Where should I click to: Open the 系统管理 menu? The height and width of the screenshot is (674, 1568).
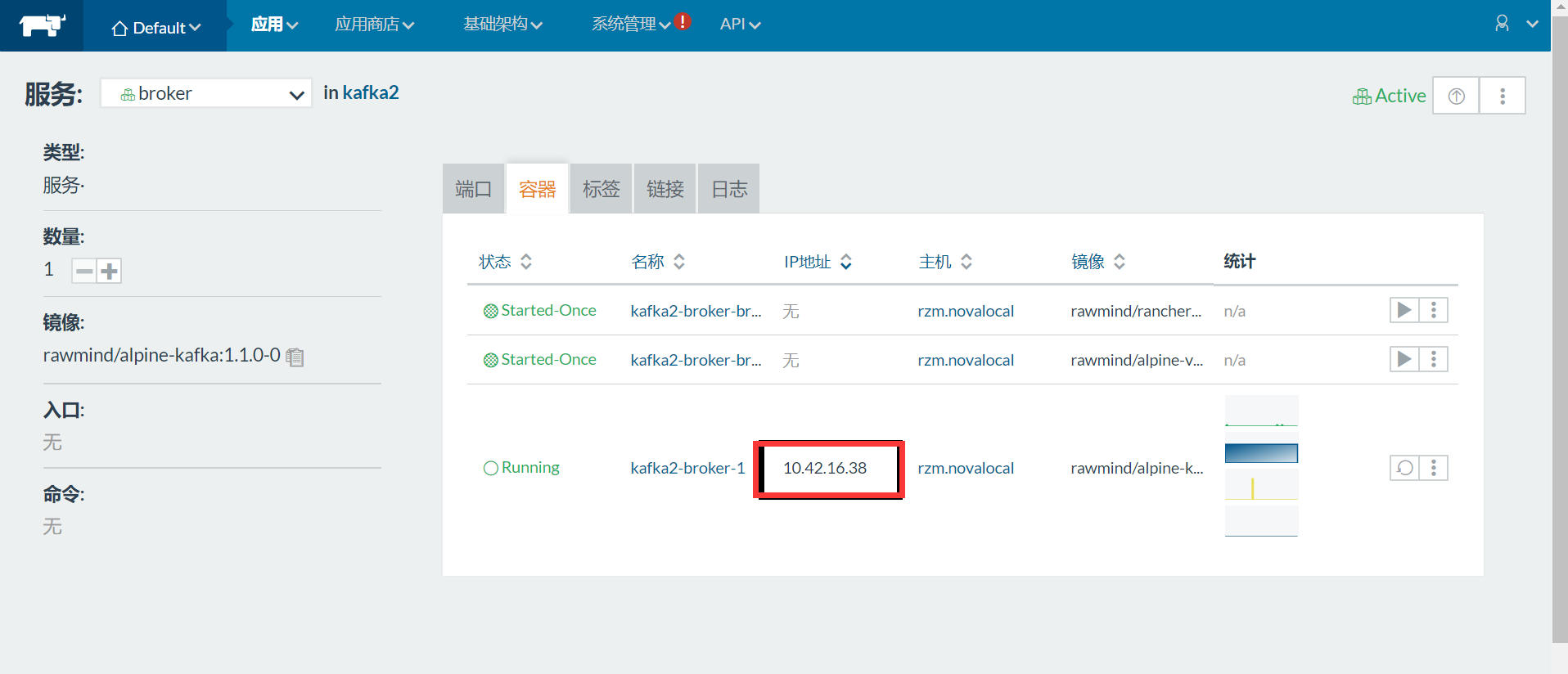631,25
